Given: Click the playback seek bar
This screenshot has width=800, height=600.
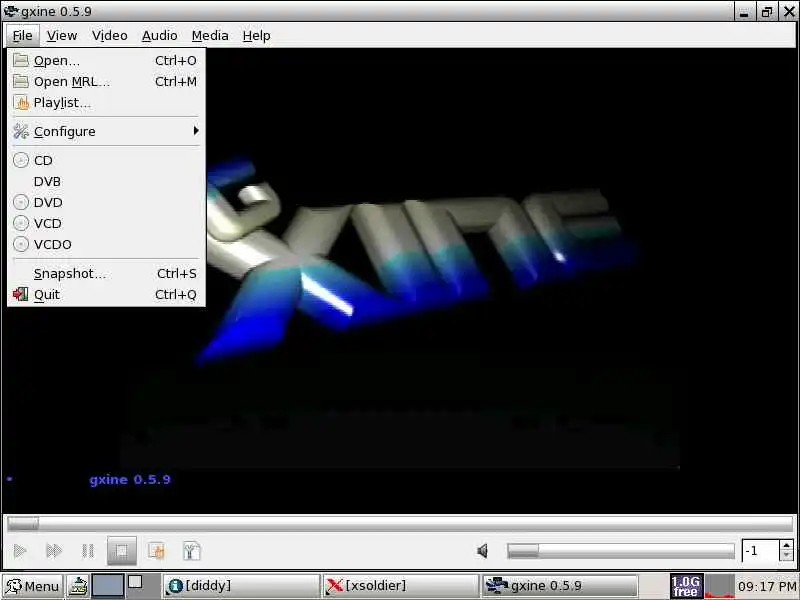Looking at the screenshot, I should coord(400,523).
